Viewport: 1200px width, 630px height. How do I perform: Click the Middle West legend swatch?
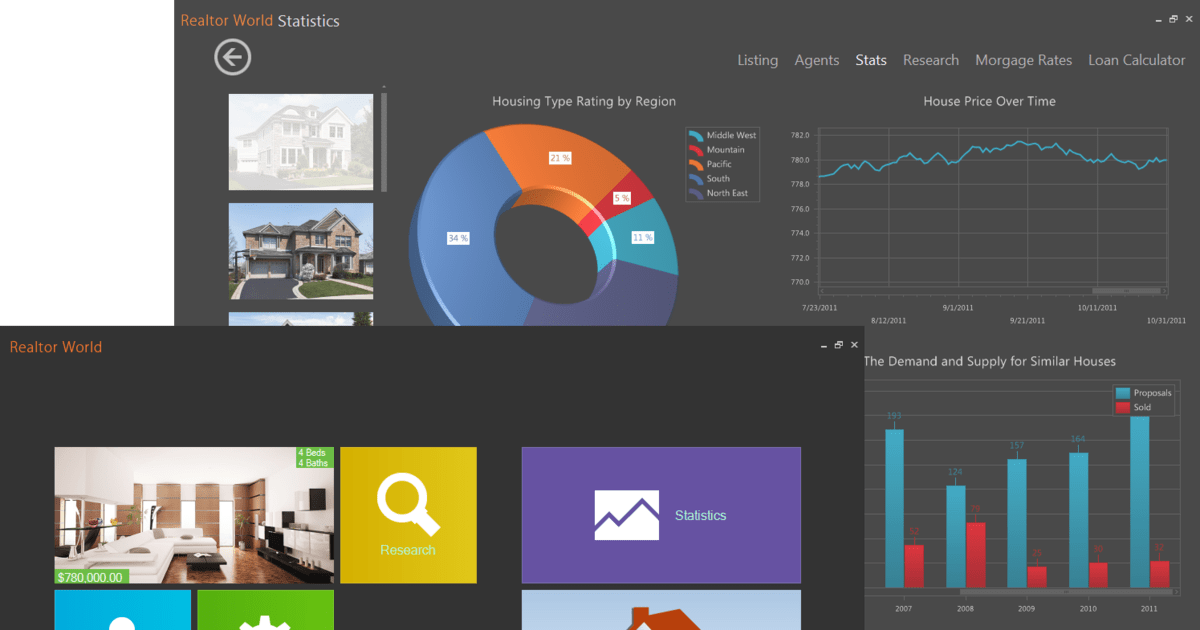[696, 135]
